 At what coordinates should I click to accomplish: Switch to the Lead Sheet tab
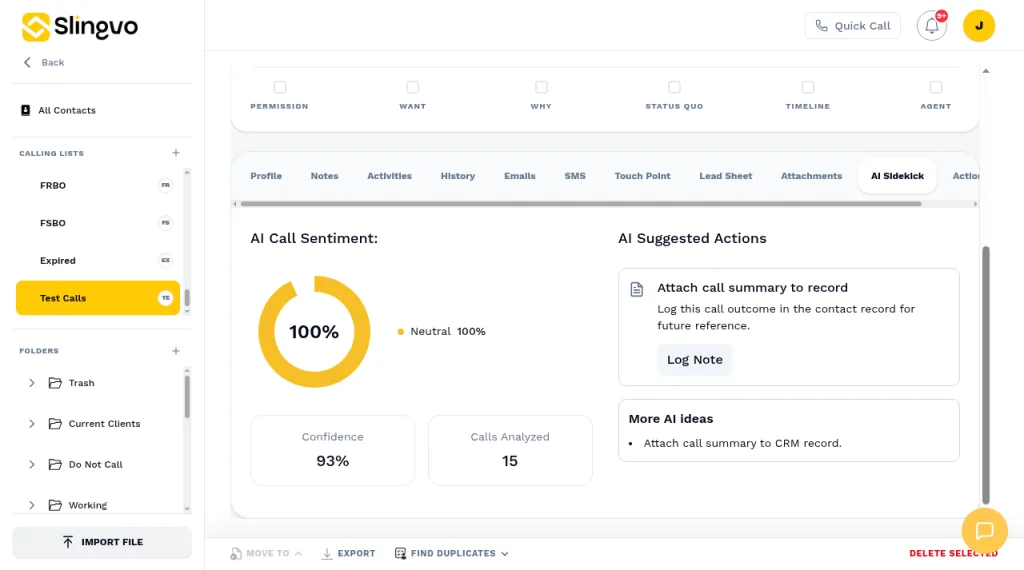726,176
